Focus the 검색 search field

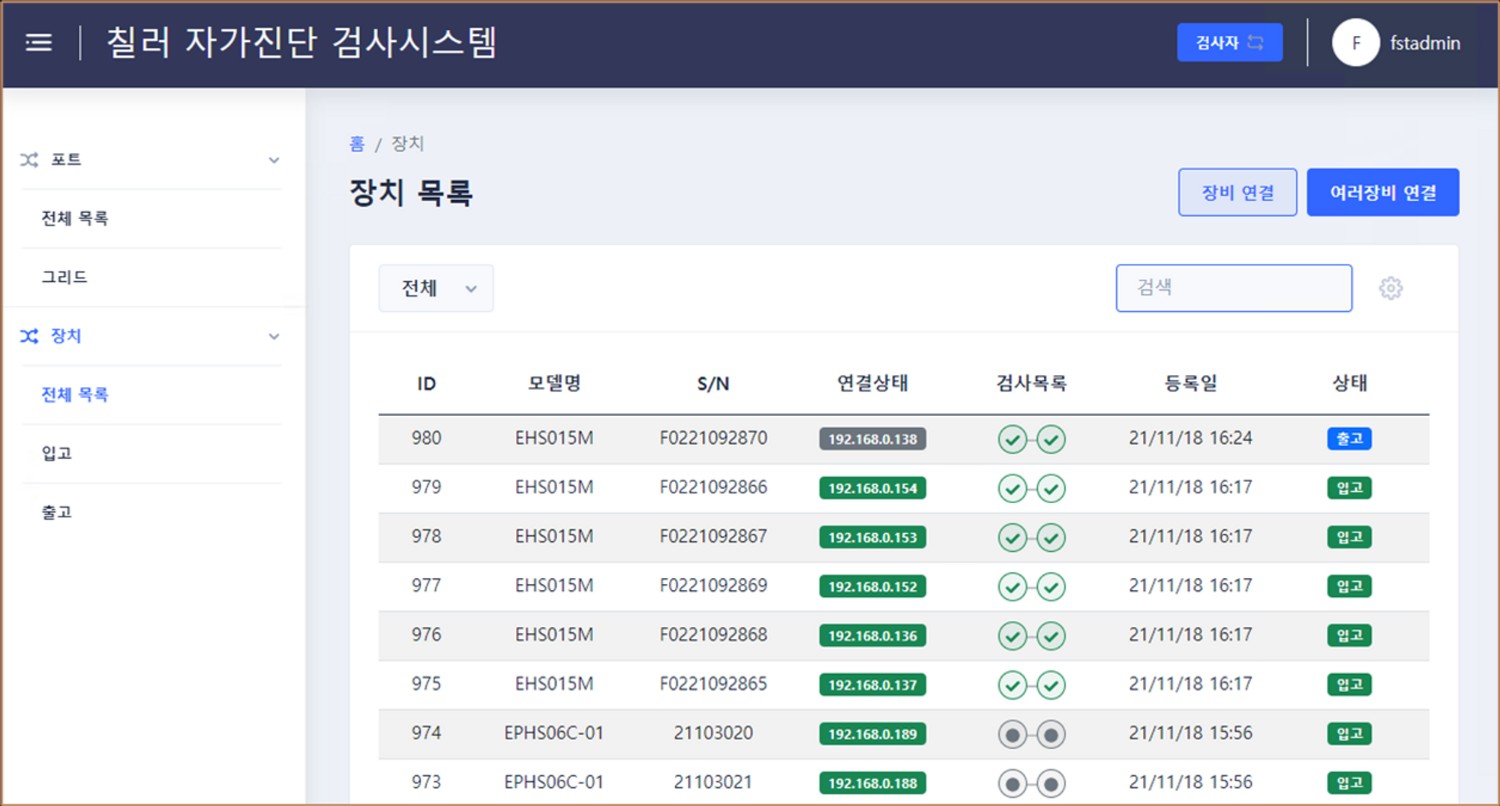point(1234,288)
